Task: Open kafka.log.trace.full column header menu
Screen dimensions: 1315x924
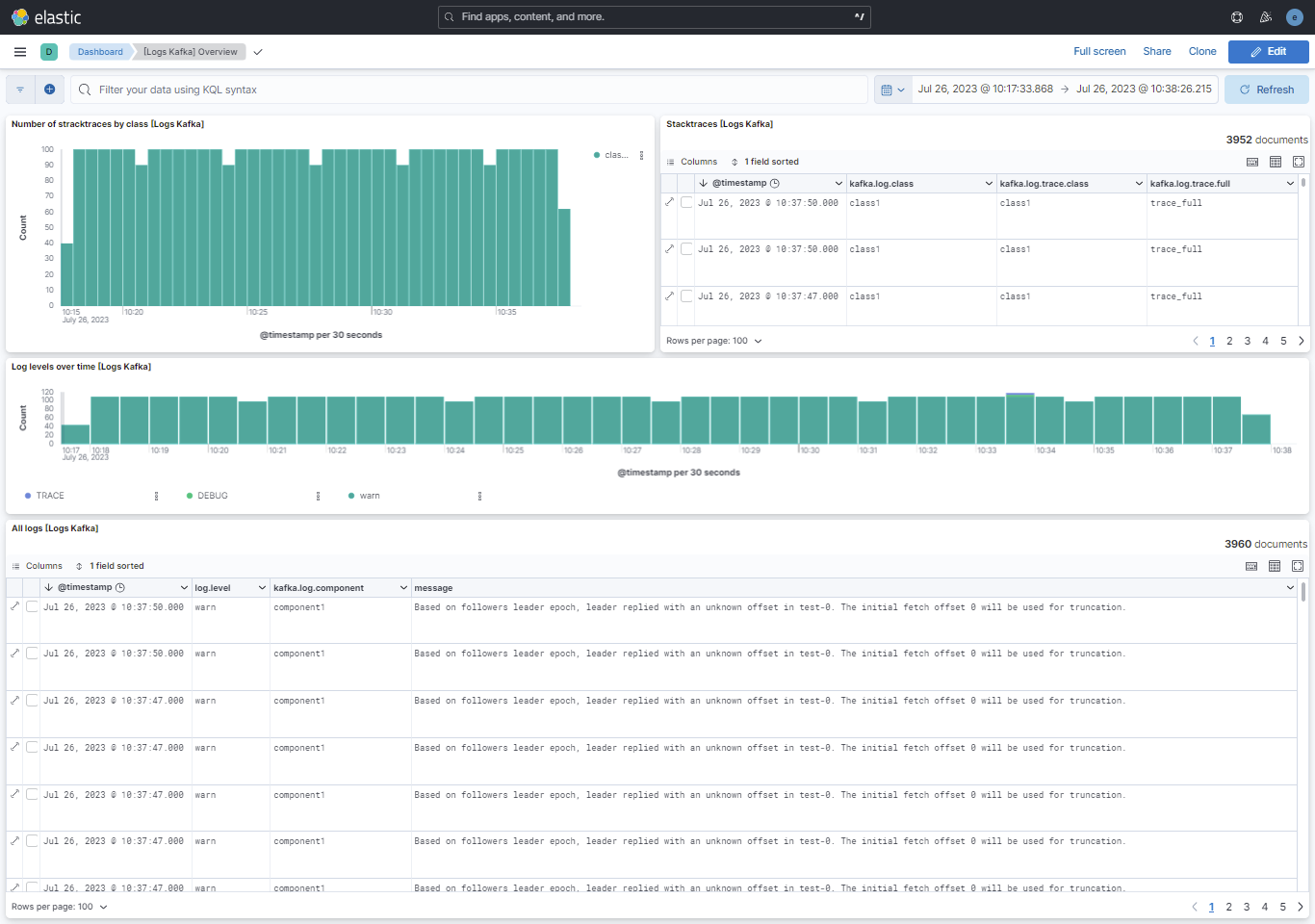Action: tap(1290, 183)
